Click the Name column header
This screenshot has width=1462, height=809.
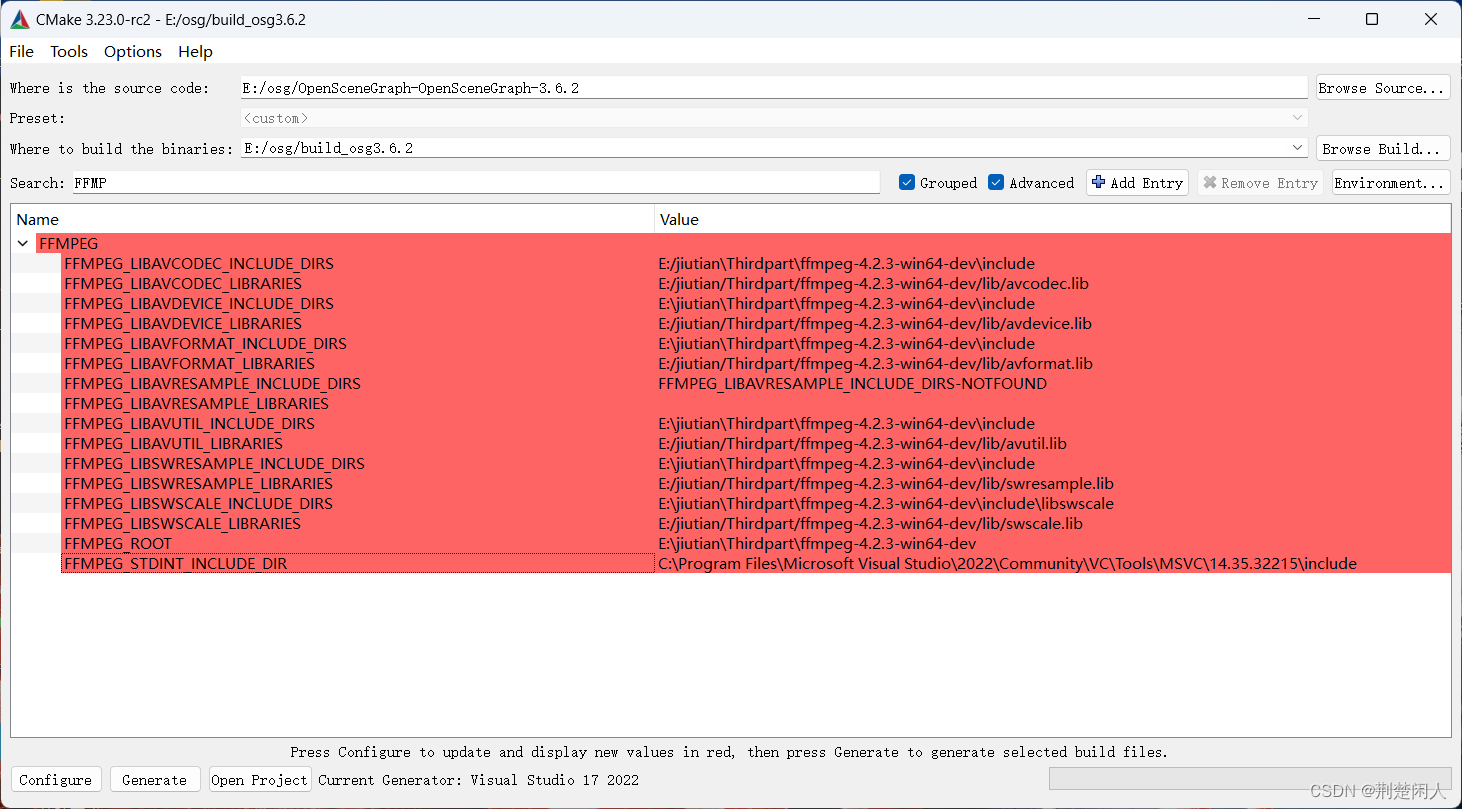[333, 219]
